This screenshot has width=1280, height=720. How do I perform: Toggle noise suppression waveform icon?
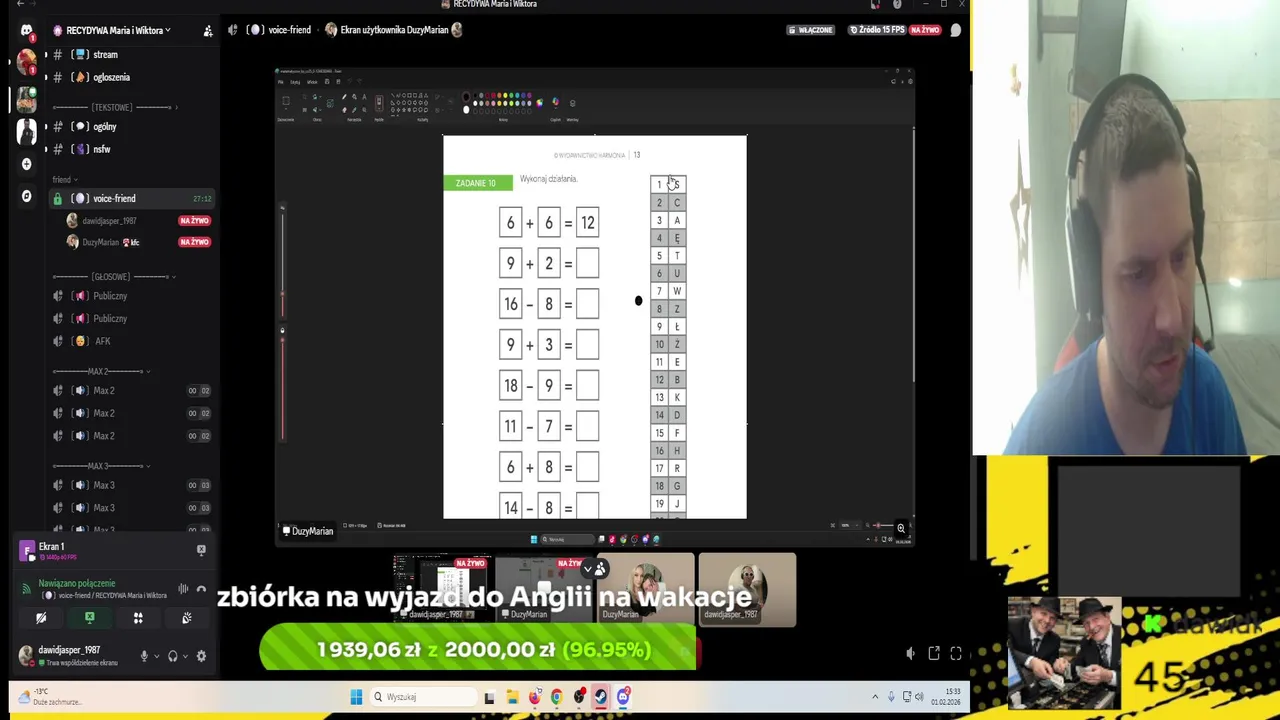pyautogui.click(x=183, y=589)
